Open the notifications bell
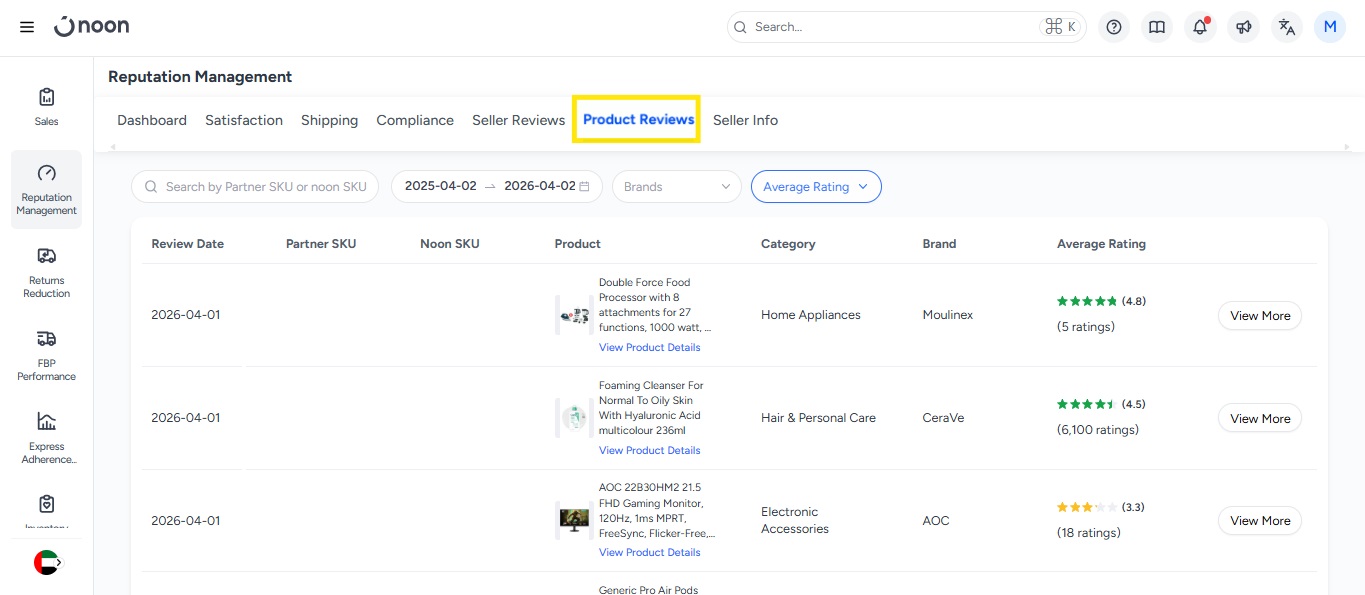 point(1200,27)
